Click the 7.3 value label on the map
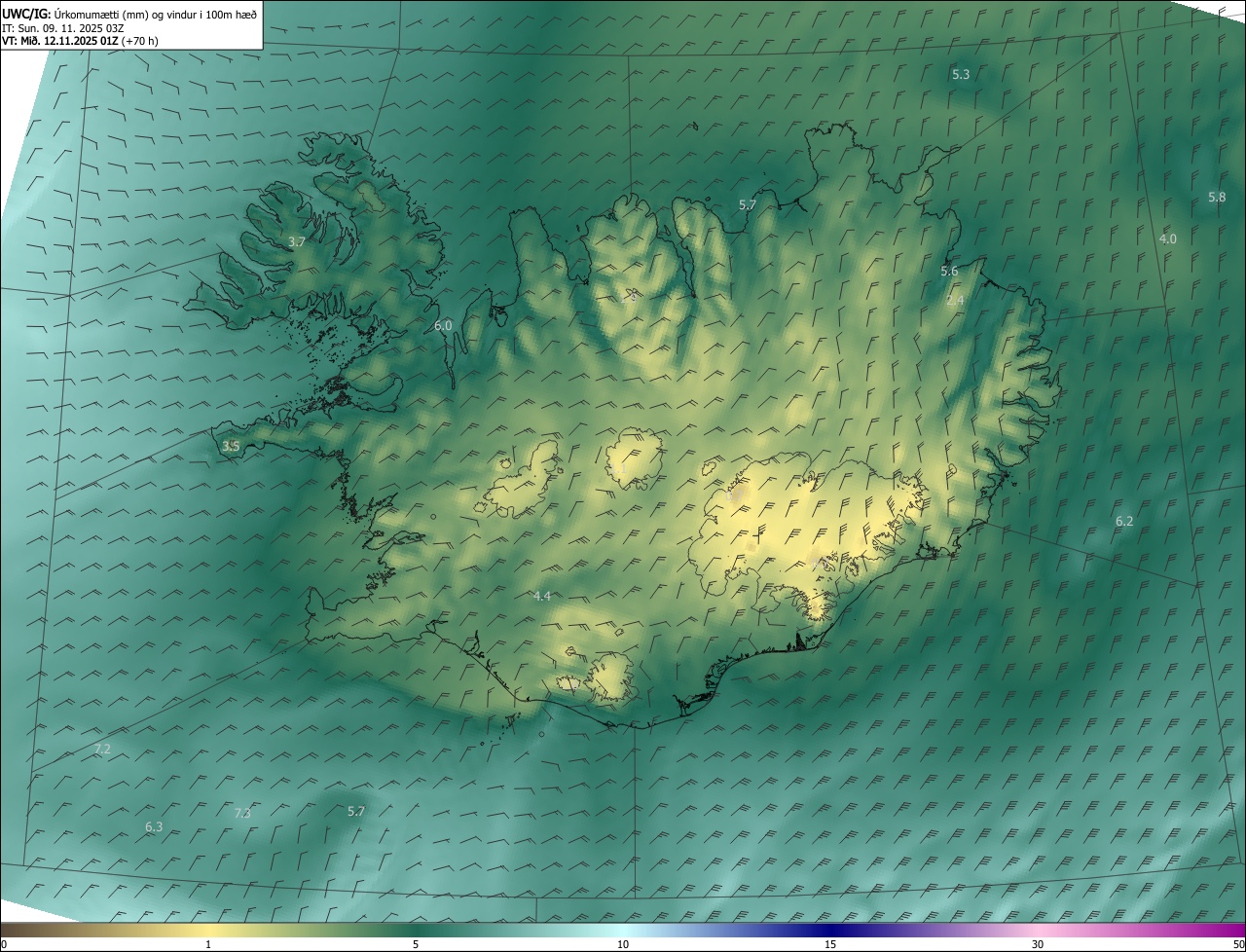The image size is (1246, 952). (242, 813)
